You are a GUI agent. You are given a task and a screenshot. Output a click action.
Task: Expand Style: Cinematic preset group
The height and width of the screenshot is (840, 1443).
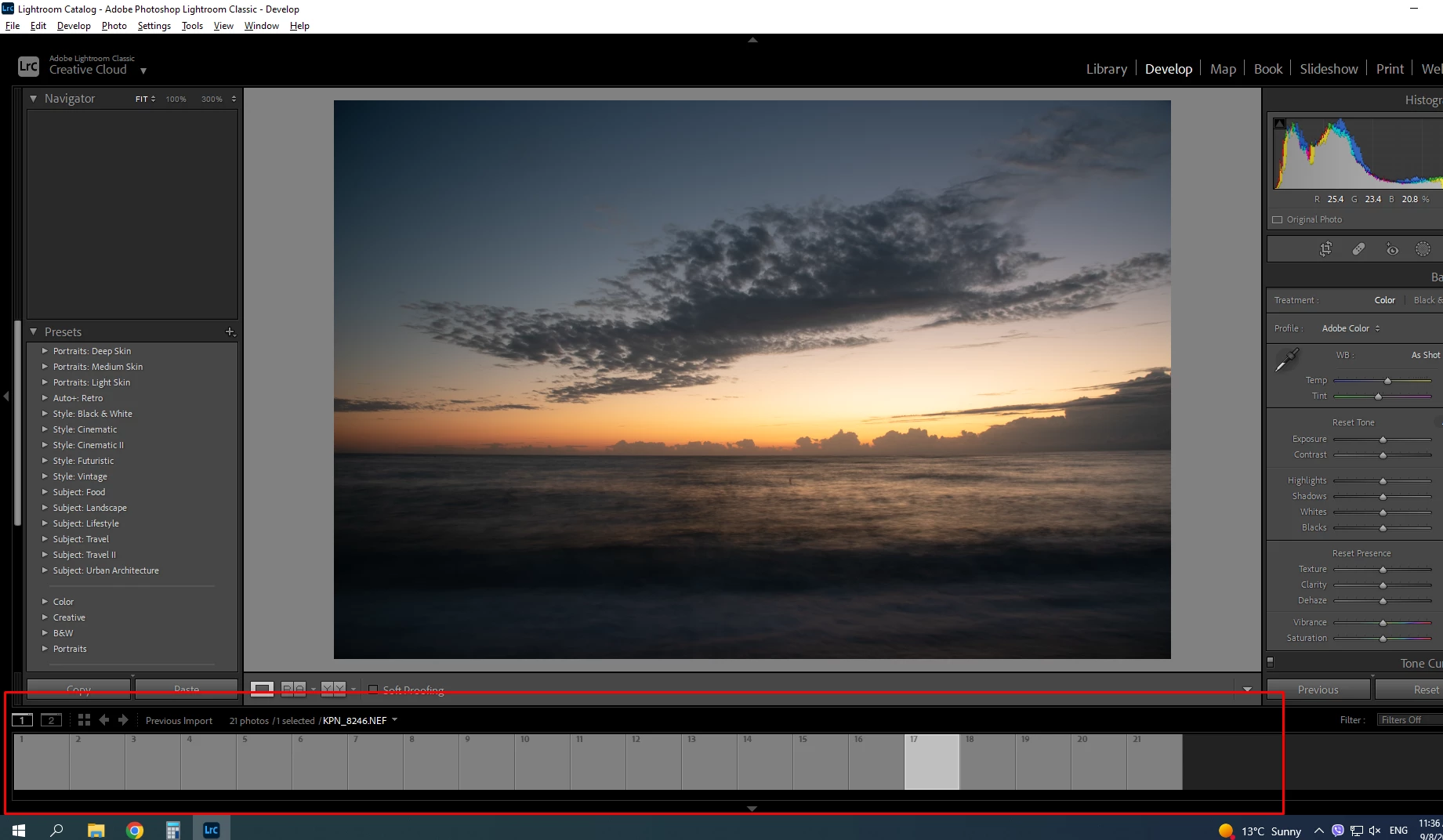coord(45,429)
